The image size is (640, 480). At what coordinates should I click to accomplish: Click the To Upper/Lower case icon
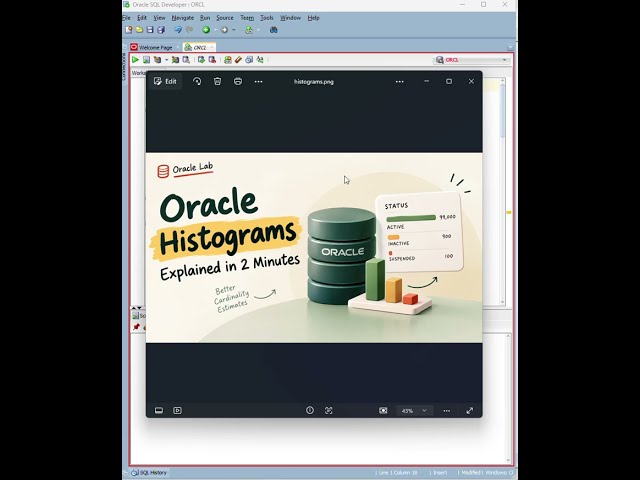click(x=260, y=60)
